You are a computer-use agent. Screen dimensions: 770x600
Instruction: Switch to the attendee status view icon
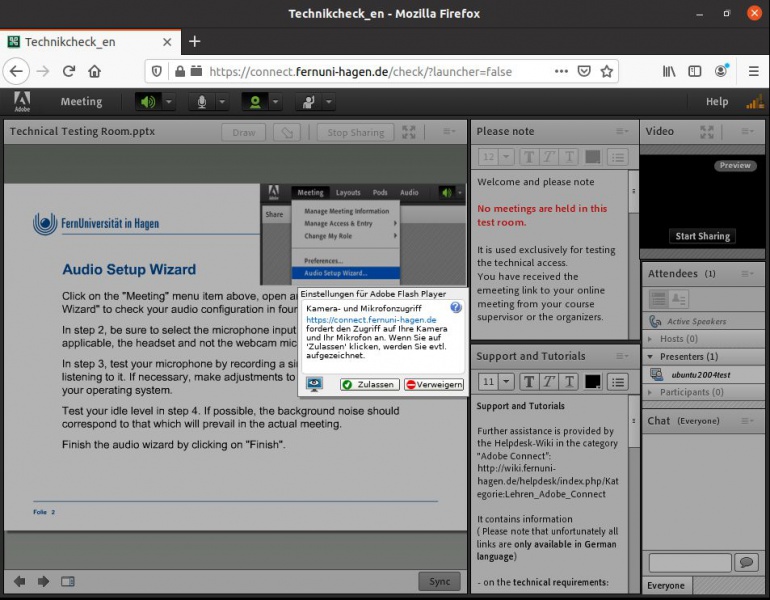pos(679,299)
